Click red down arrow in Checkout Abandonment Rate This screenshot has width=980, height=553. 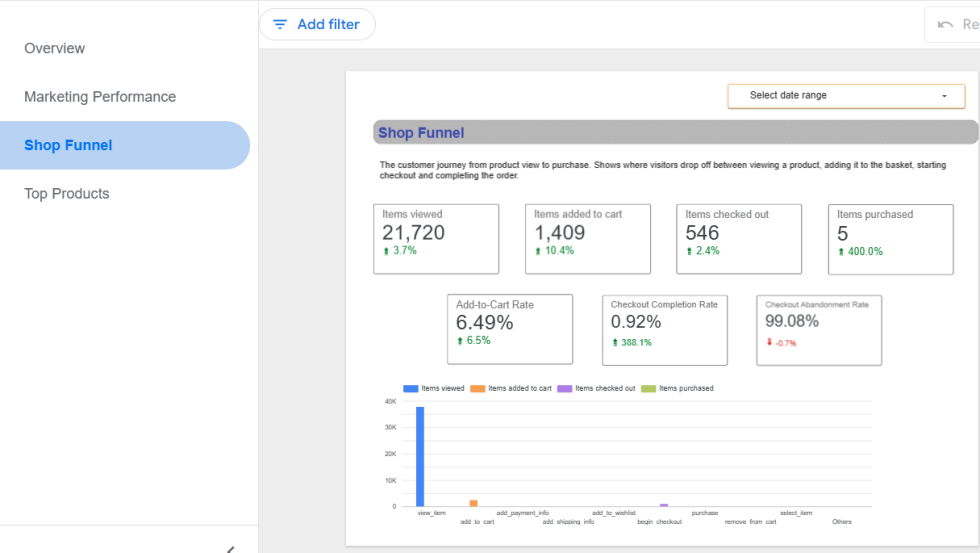pyautogui.click(x=769, y=342)
